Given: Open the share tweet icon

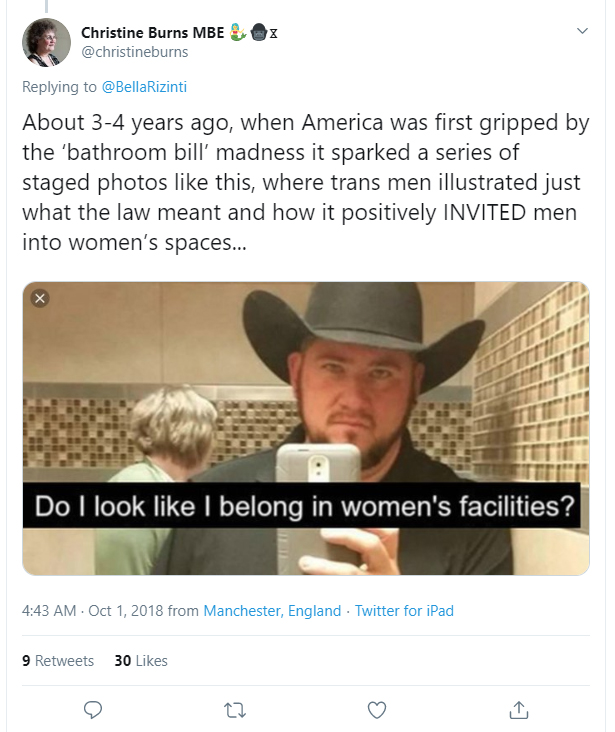Looking at the screenshot, I should coord(519,709).
